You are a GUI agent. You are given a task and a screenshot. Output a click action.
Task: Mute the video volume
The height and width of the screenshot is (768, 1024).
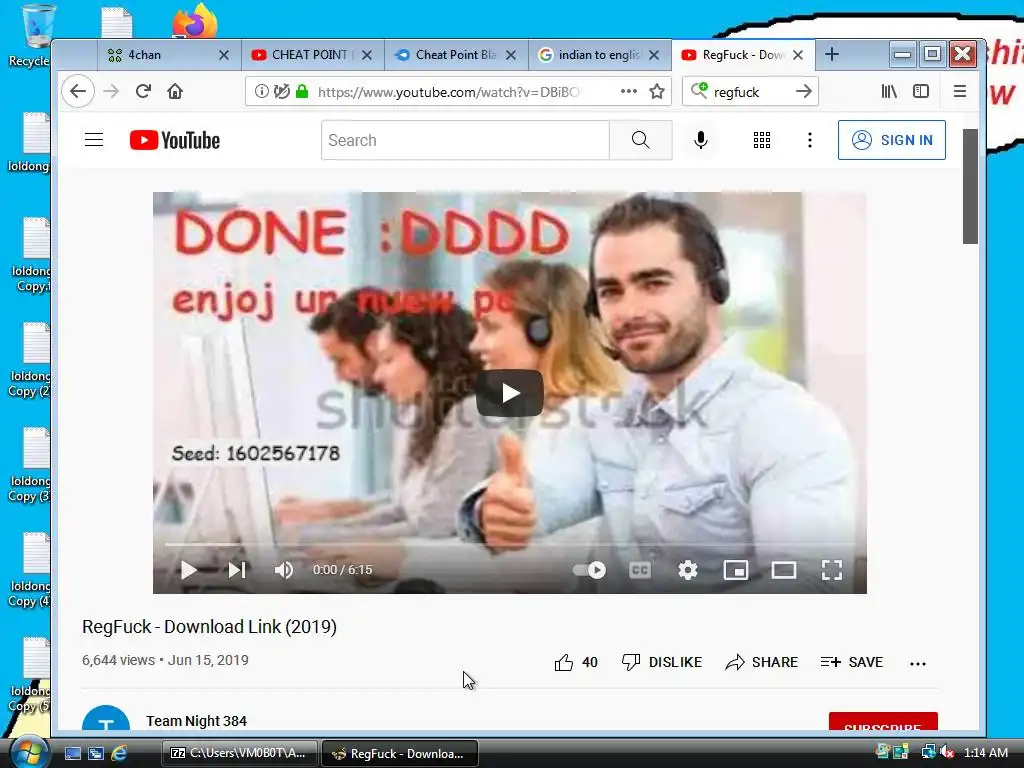point(283,570)
